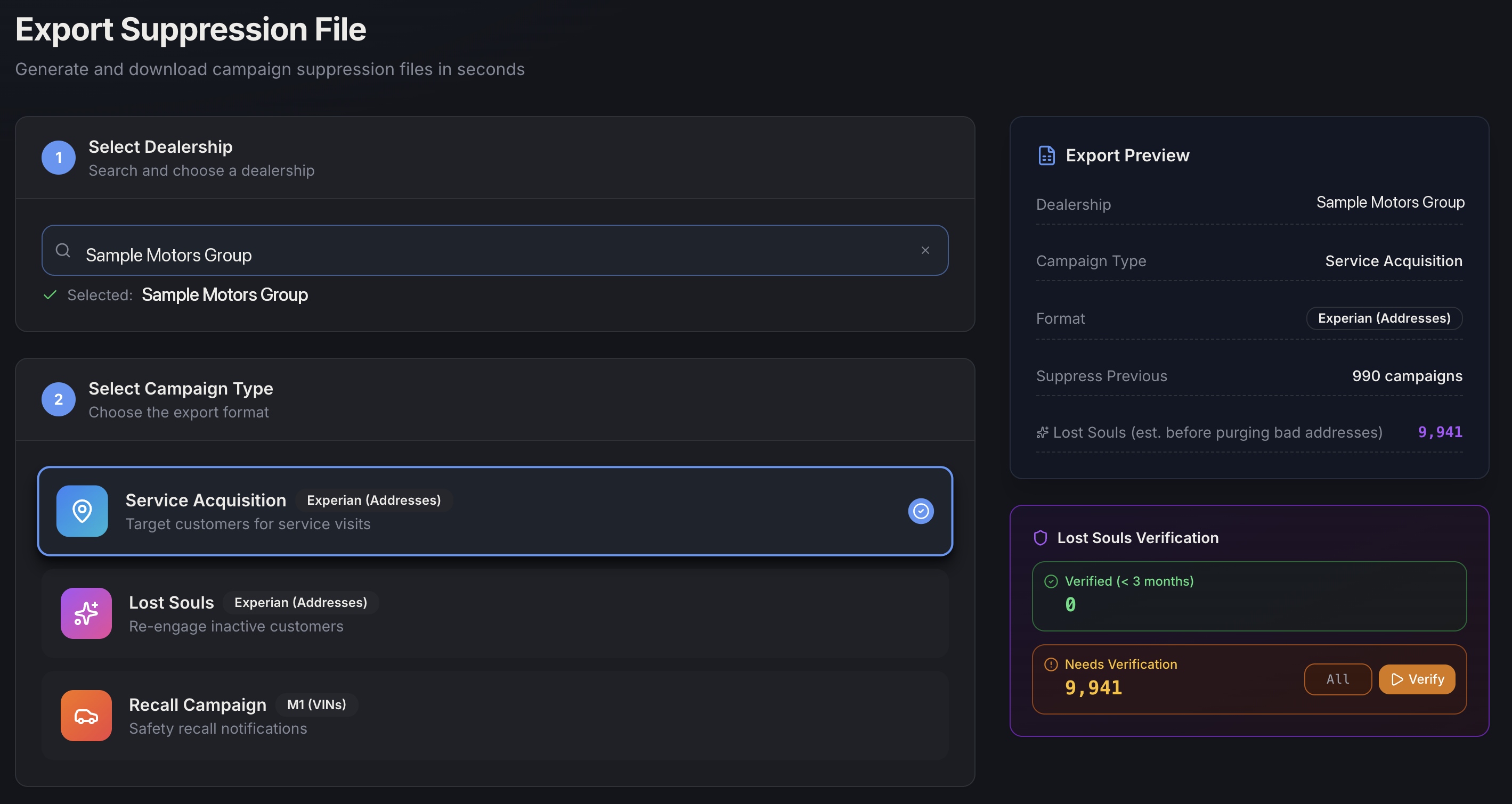Viewport: 1512px width, 804px height.
Task: Click the Export Suppression File page title
Action: pyautogui.click(x=191, y=29)
